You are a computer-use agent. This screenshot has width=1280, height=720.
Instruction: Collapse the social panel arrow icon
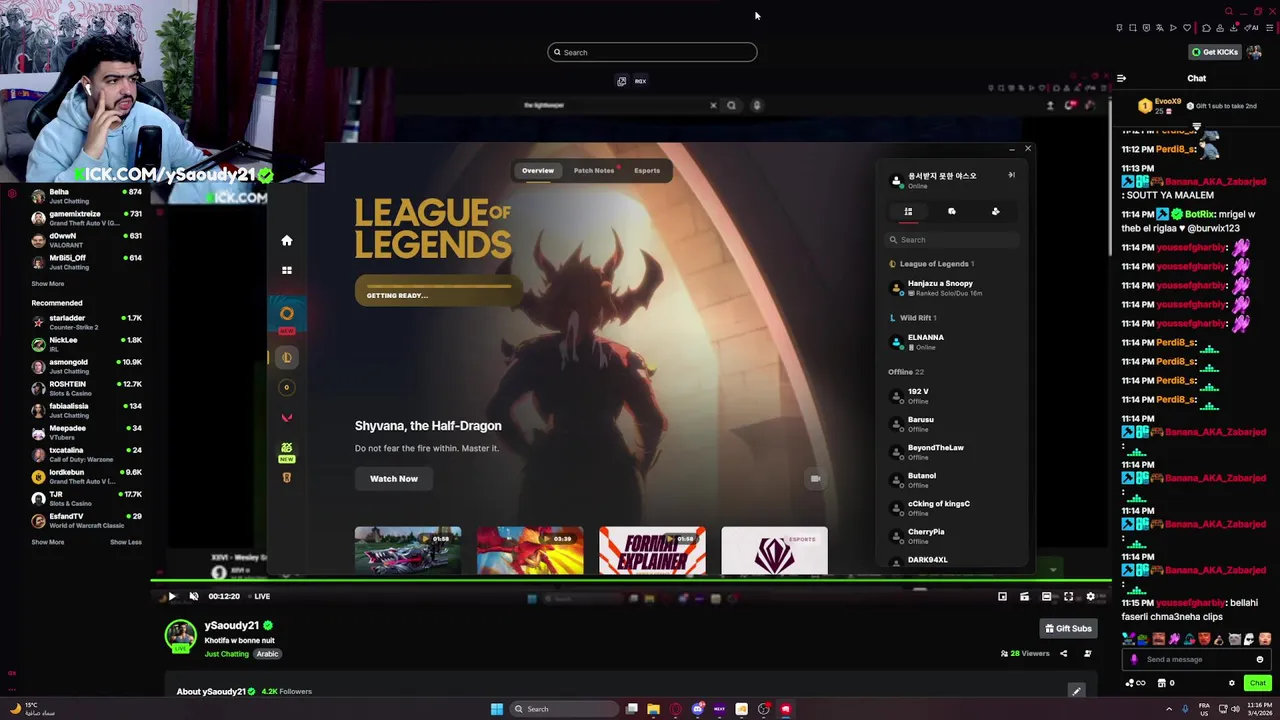pos(1011,175)
